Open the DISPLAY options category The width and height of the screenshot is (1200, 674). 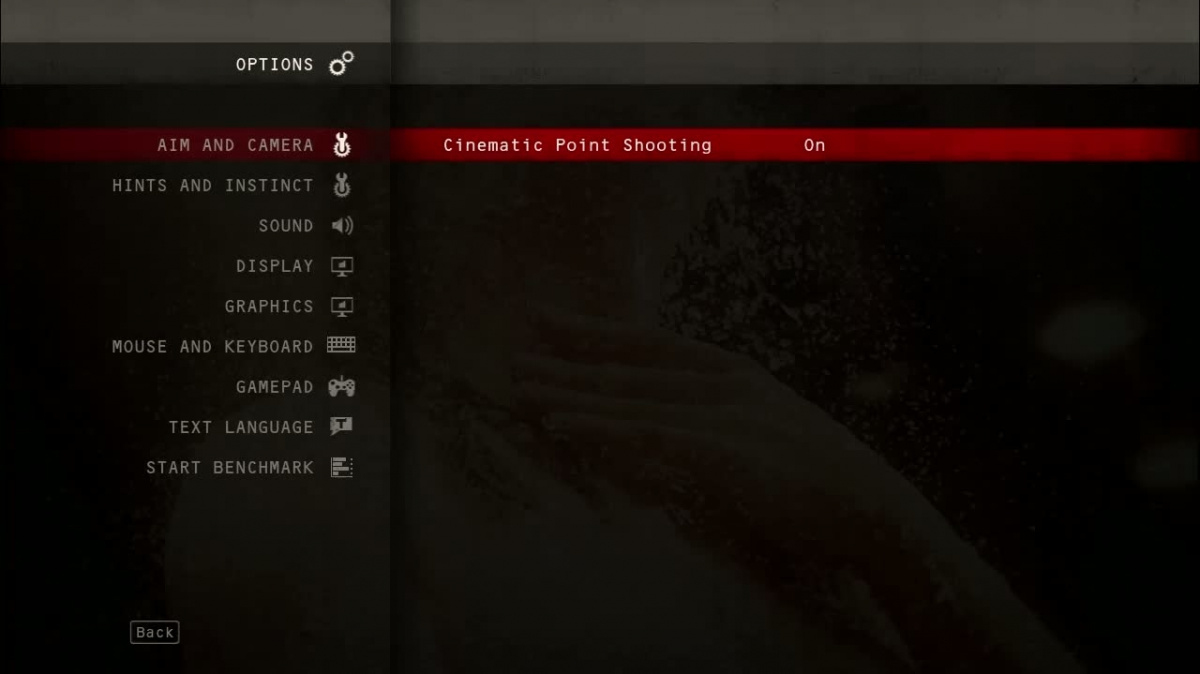pos(275,266)
